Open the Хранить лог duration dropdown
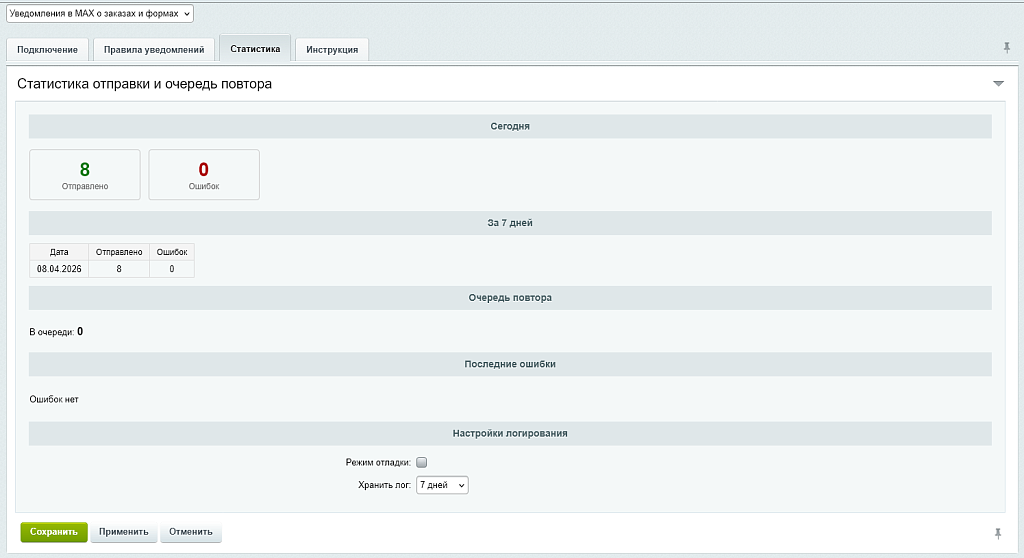This screenshot has height=558, width=1024. pos(442,485)
